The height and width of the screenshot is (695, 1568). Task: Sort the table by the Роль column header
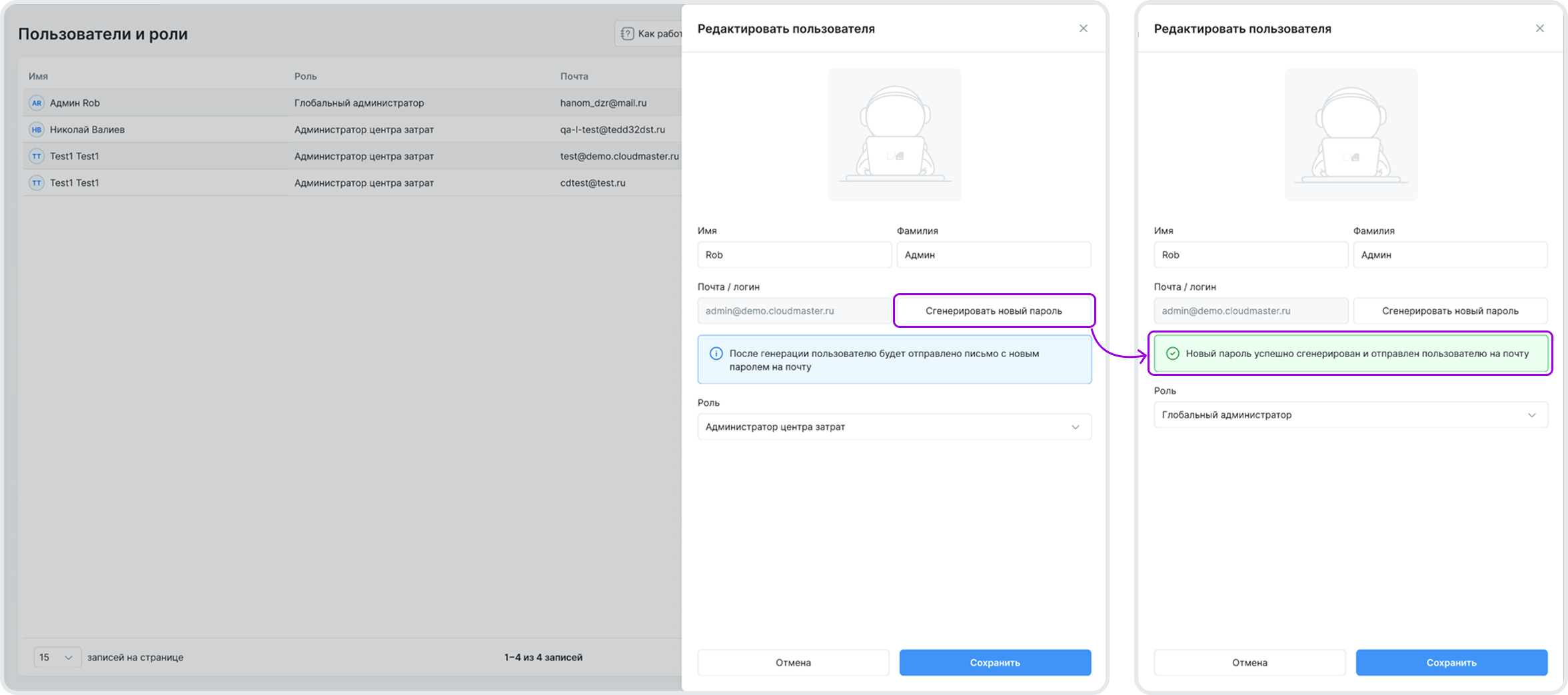pos(306,77)
